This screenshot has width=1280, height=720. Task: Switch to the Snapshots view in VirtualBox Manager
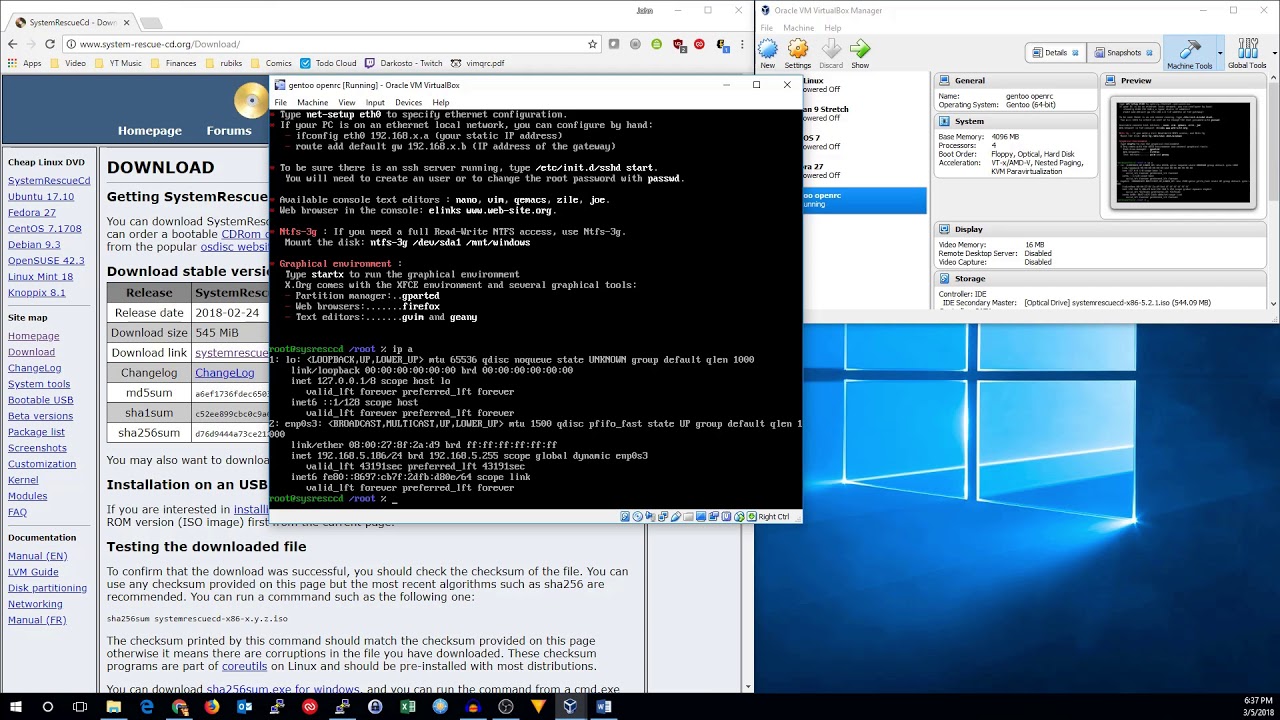point(1123,53)
